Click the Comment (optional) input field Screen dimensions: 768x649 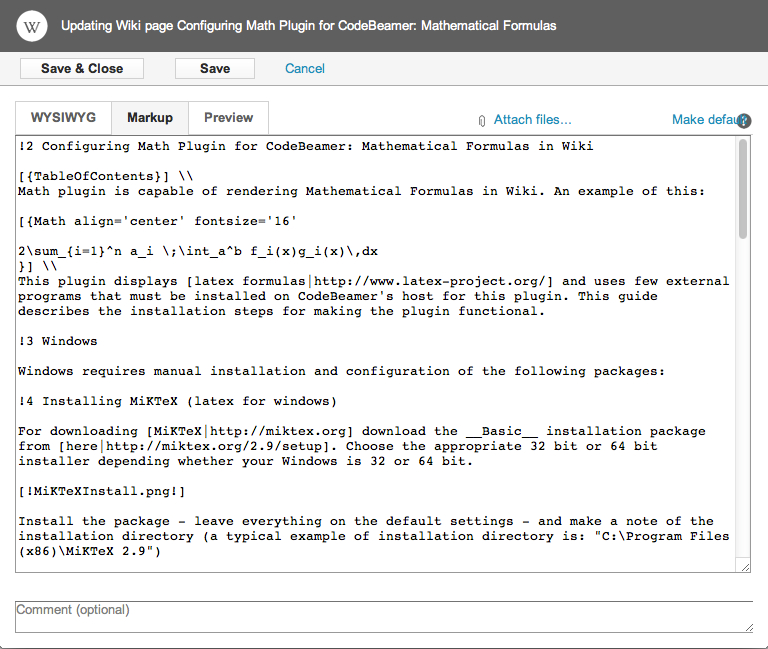[x=384, y=617]
